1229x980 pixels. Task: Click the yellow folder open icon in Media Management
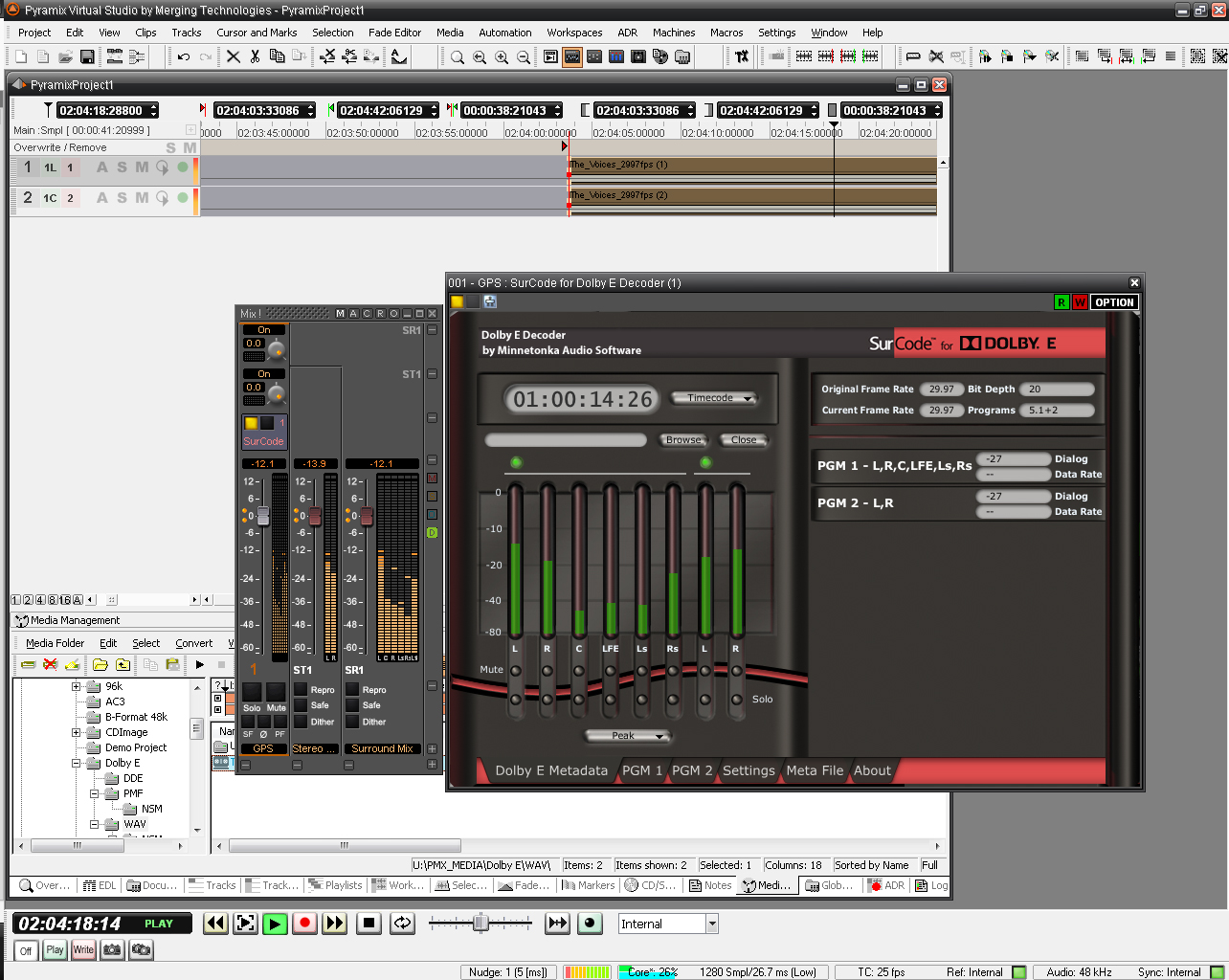101,664
